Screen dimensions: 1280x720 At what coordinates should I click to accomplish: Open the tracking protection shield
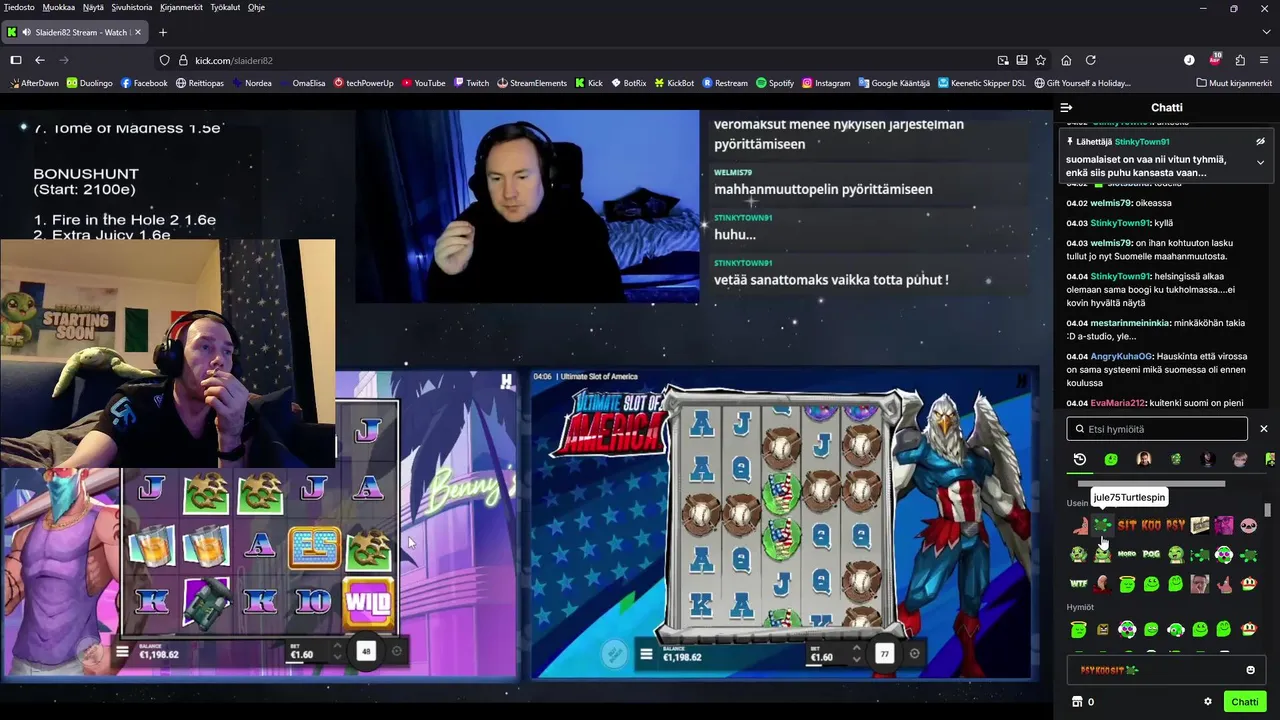point(165,60)
